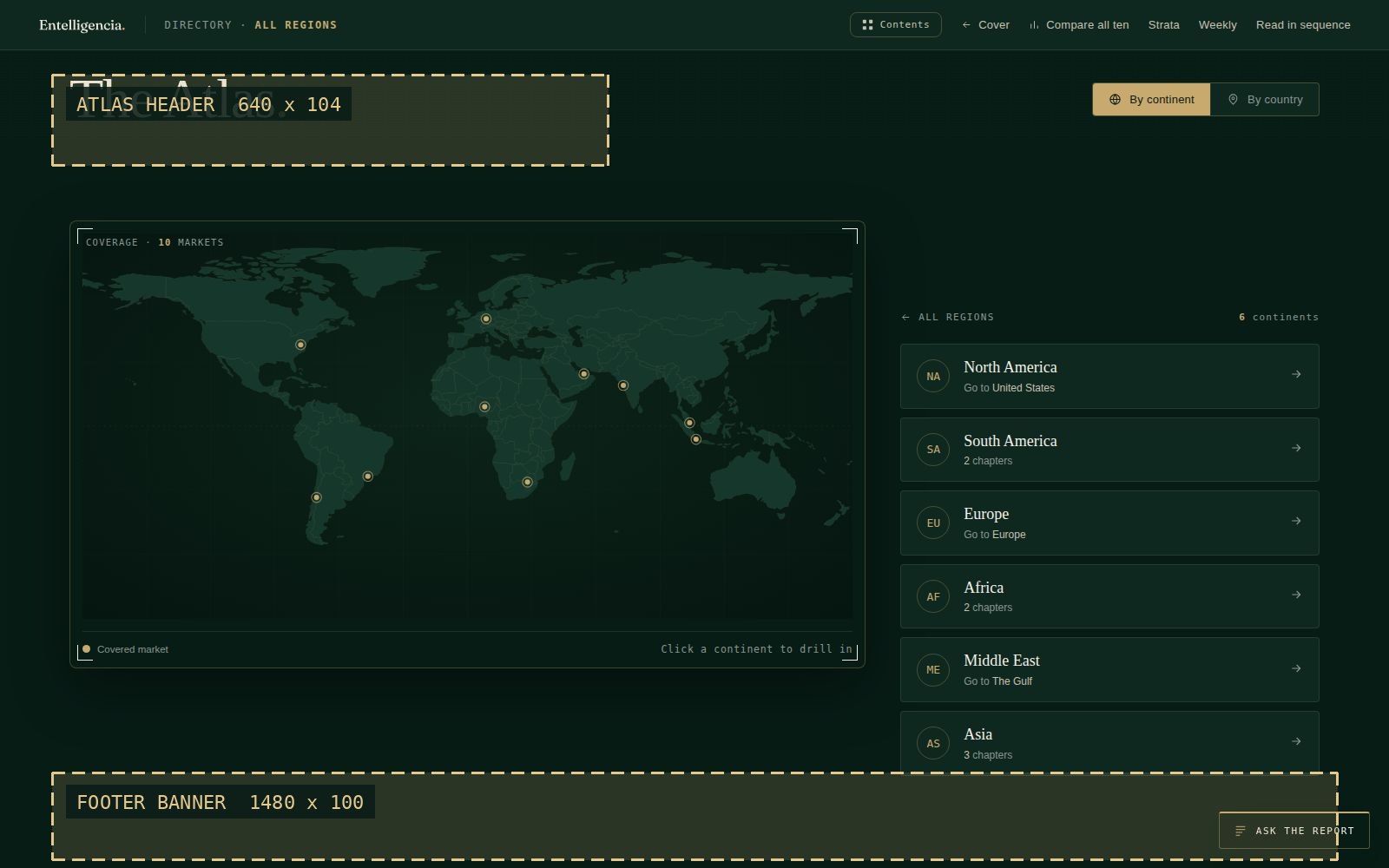Click the Entelligencia logo
The width and height of the screenshot is (1389, 868).
click(x=82, y=25)
